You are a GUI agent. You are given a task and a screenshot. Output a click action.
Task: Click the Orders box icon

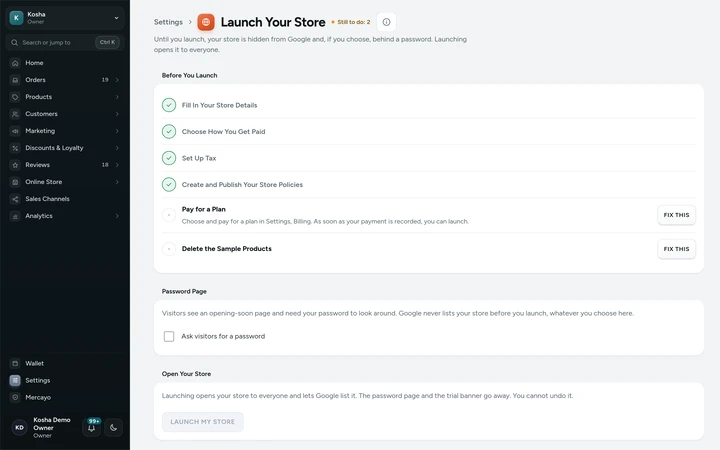(15, 80)
